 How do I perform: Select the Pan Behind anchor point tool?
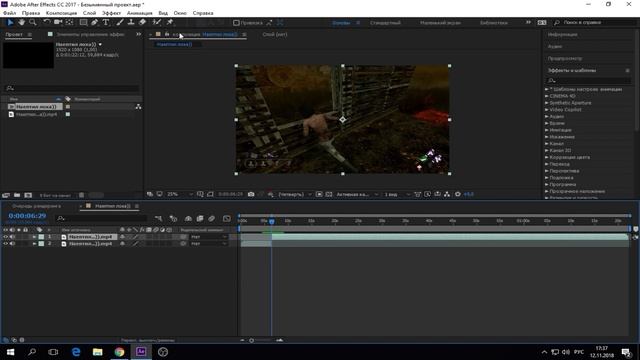tap(70, 22)
